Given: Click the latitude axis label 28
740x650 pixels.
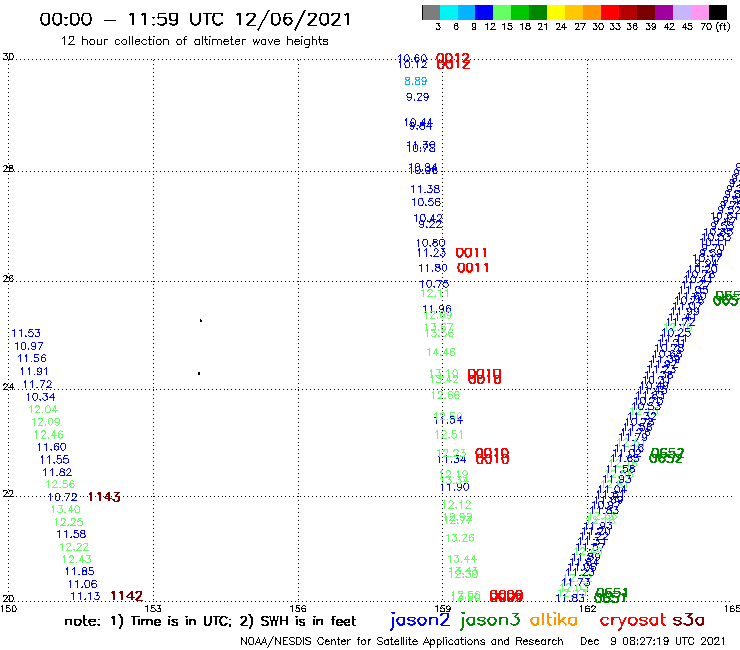Looking at the screenshot, I should (x=8, y=169).
